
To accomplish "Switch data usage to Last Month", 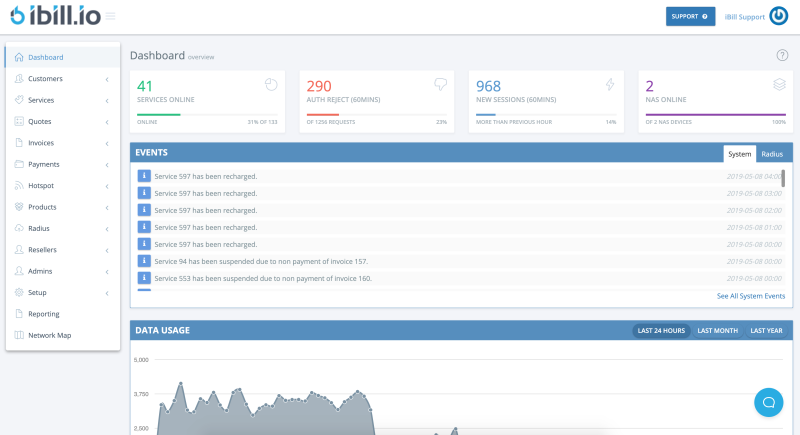I will [x=717, y=330].
